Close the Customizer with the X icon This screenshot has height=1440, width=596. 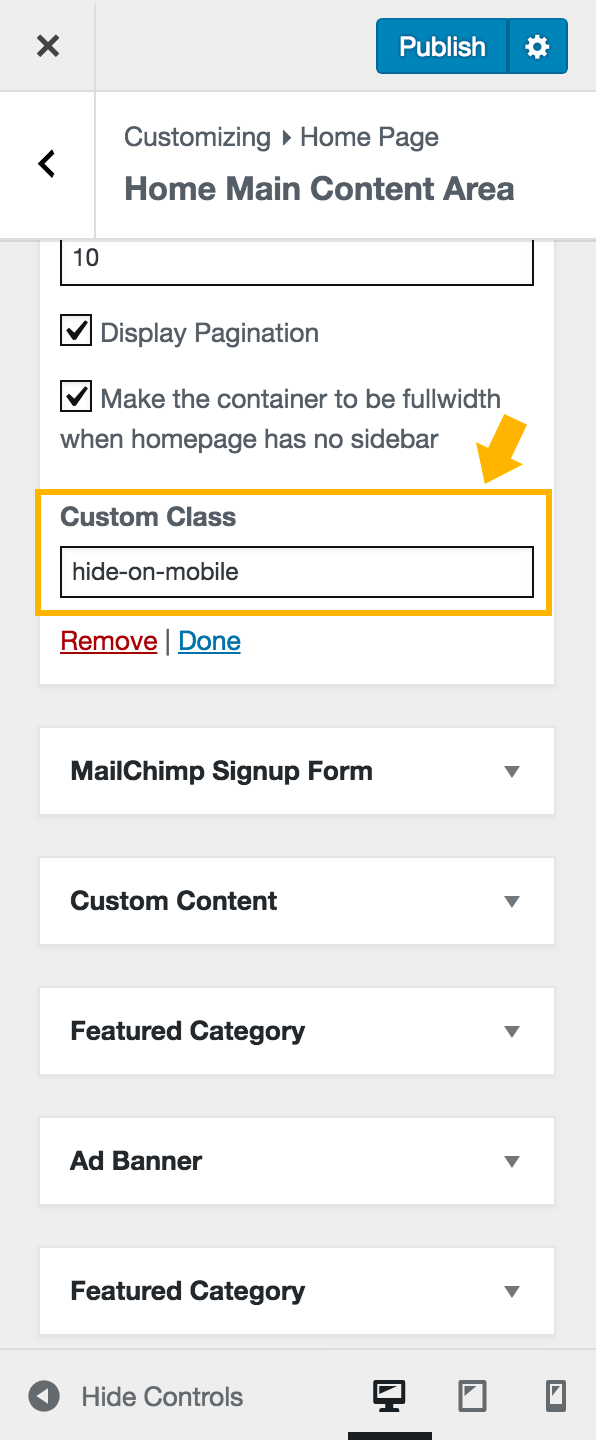pos(47,46)
